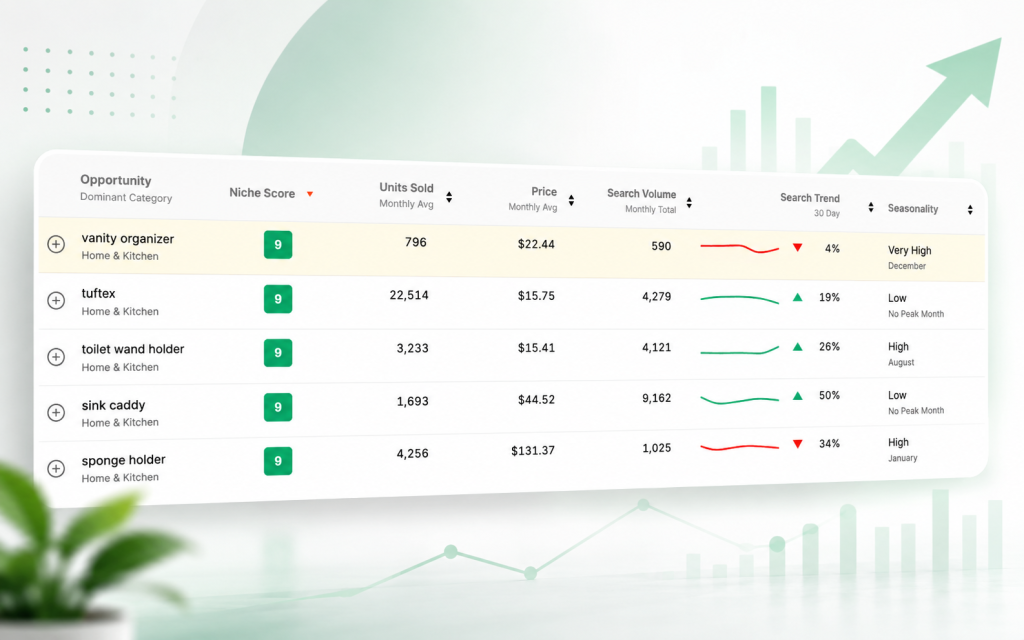Click the sink caddy green trend sparkline
The height and width of the screenshot is (640, 1024).
(739, 399)
